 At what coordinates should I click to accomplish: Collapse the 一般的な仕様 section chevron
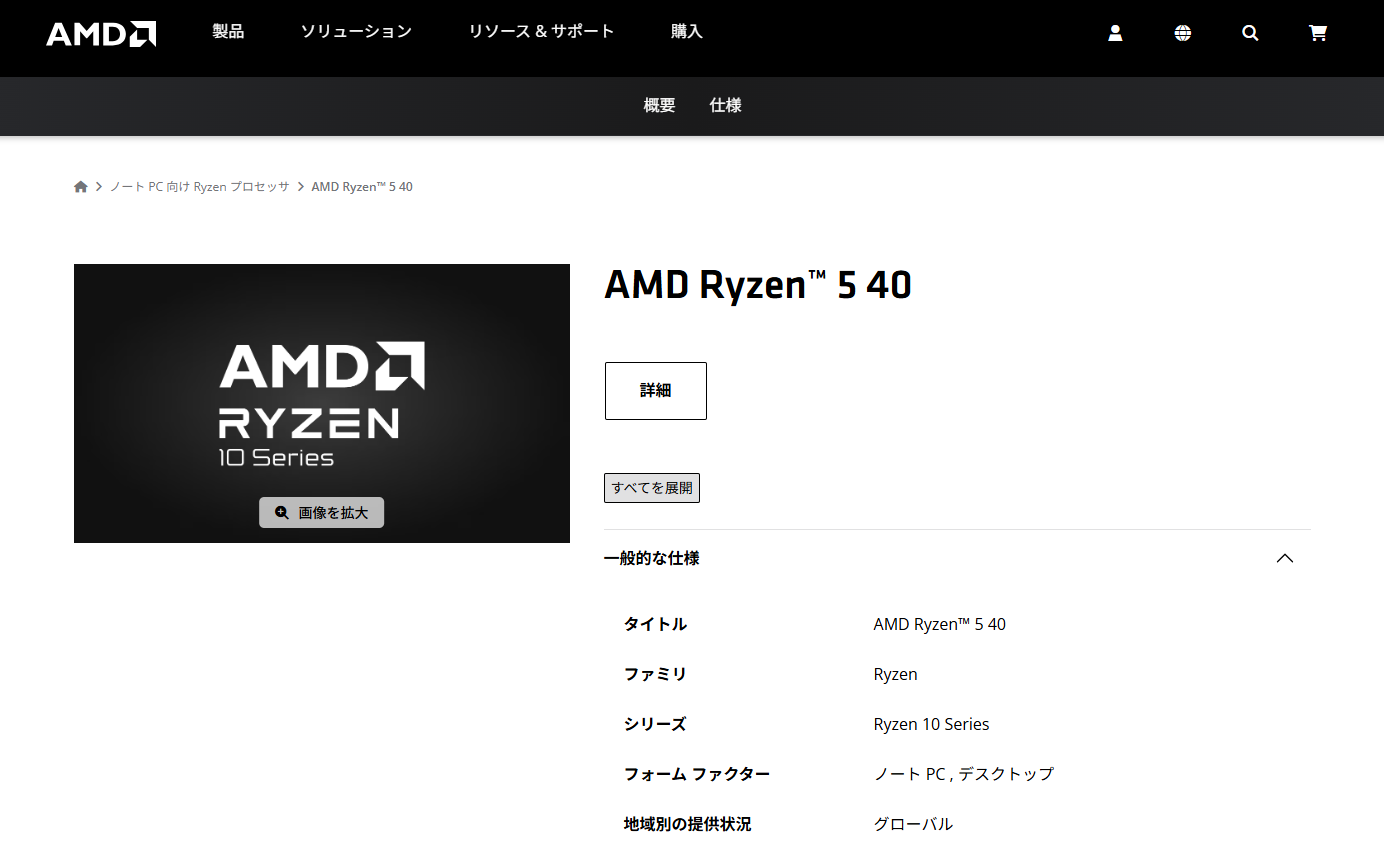pos(1285,558)
